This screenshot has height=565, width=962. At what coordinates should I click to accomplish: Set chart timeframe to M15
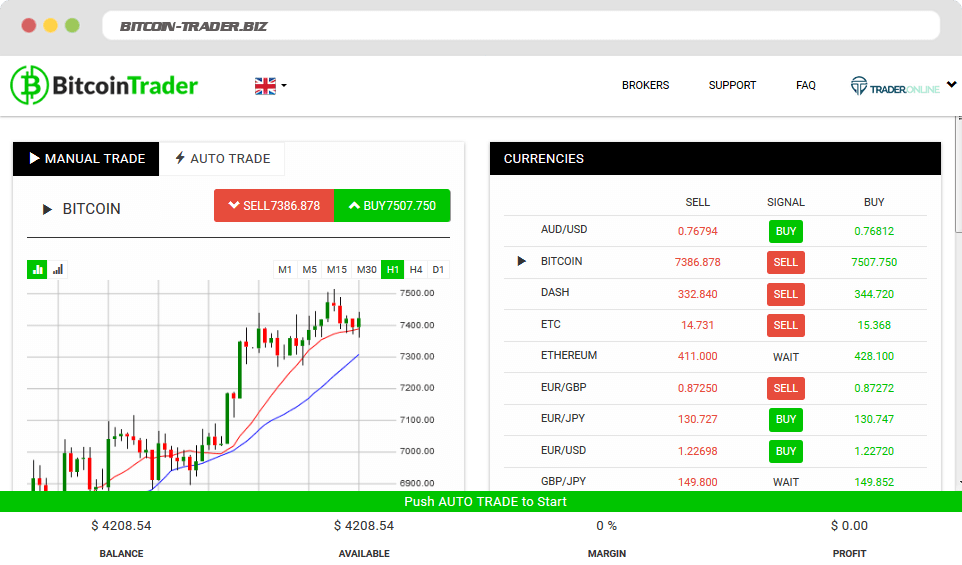336,269
